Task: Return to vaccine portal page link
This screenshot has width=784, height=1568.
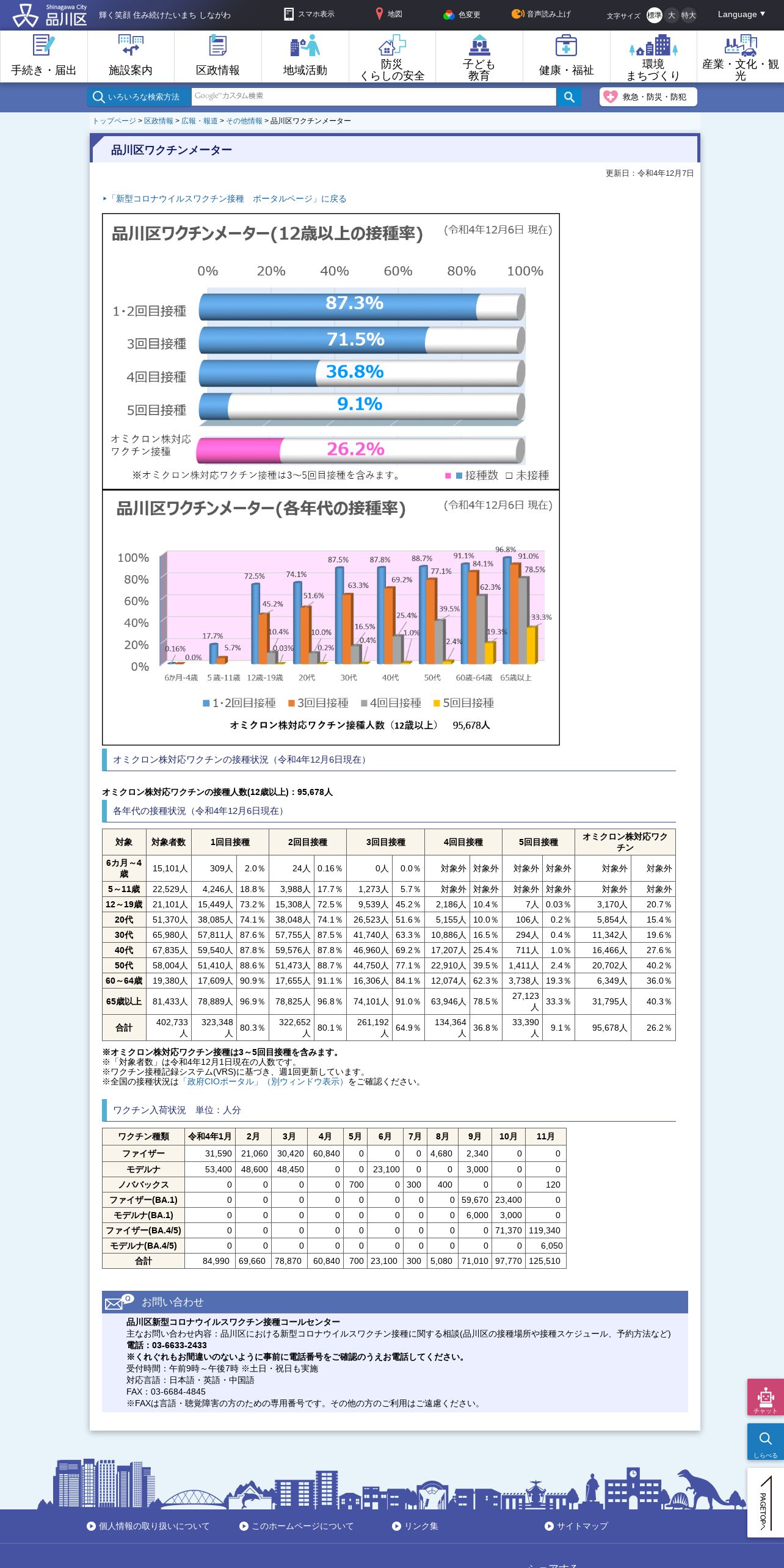Action: coord(228,198)
